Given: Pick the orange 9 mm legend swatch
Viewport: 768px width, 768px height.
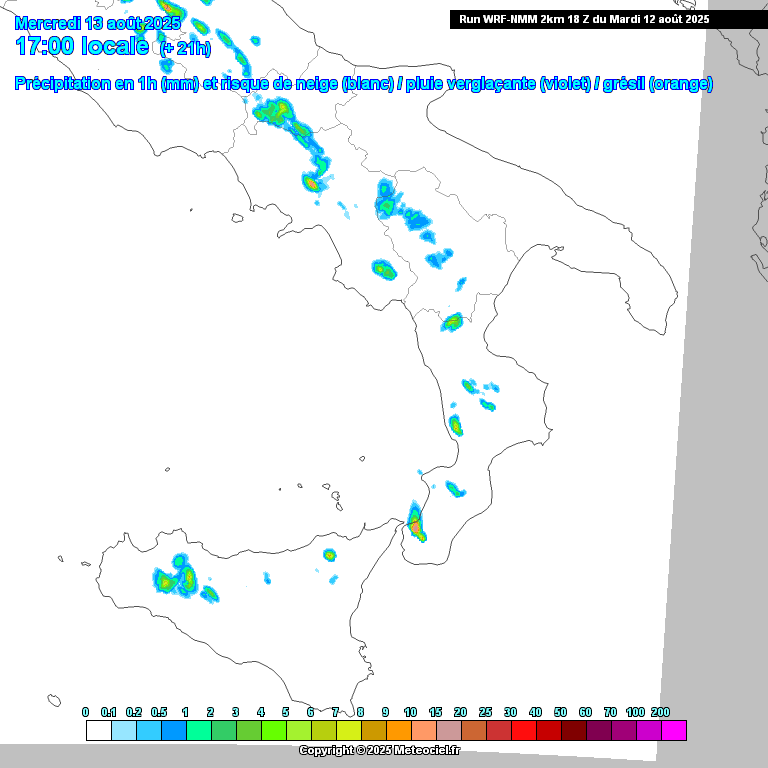Looking at the screenshot, I should pos(398,731).
